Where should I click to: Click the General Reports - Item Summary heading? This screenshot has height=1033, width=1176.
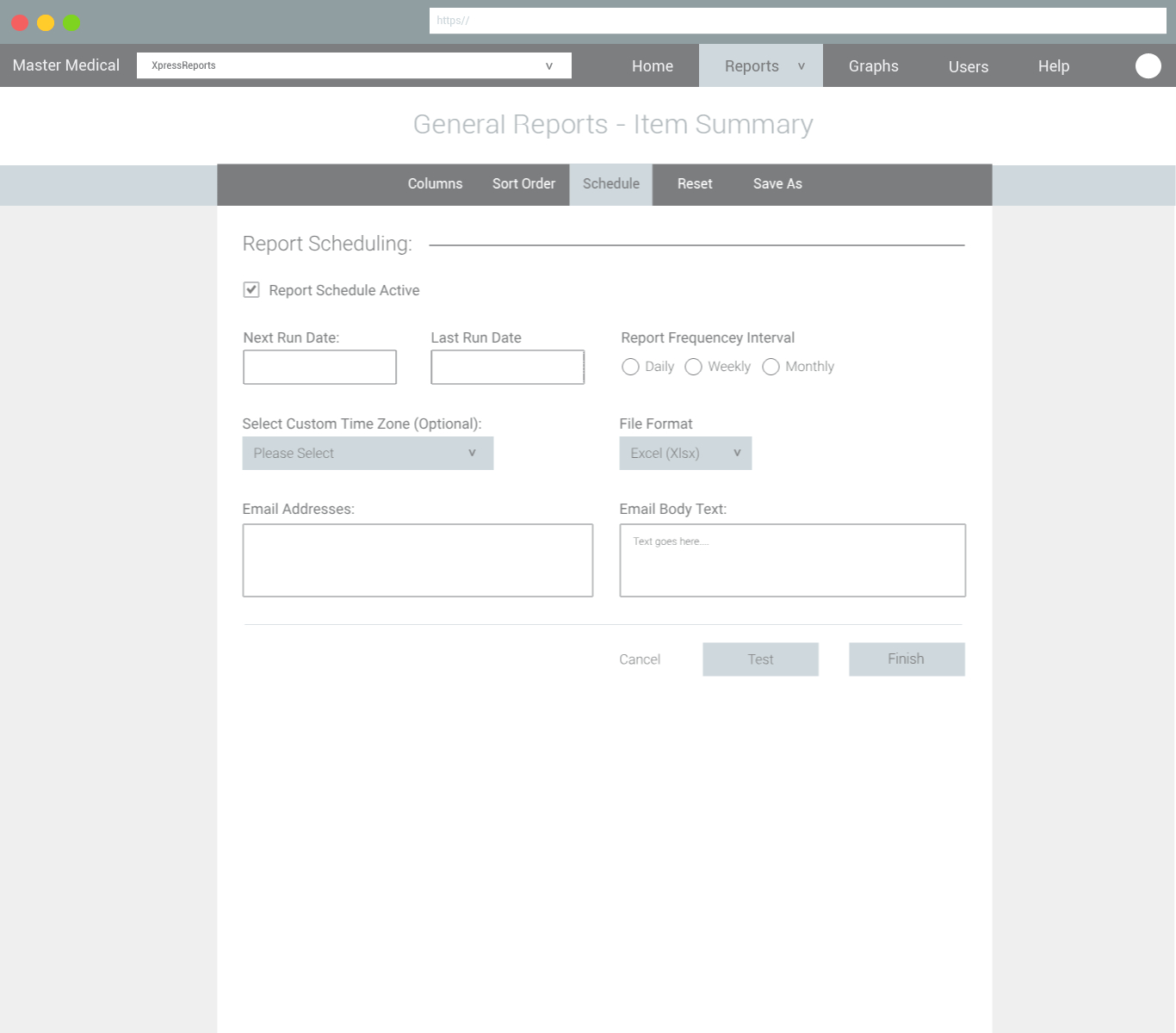(x=613, y=124)
